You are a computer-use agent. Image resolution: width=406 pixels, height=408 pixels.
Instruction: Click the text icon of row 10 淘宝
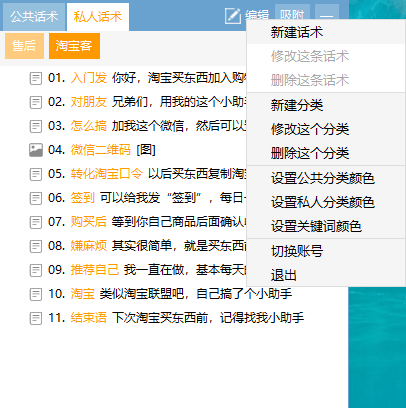pos(36,294)
